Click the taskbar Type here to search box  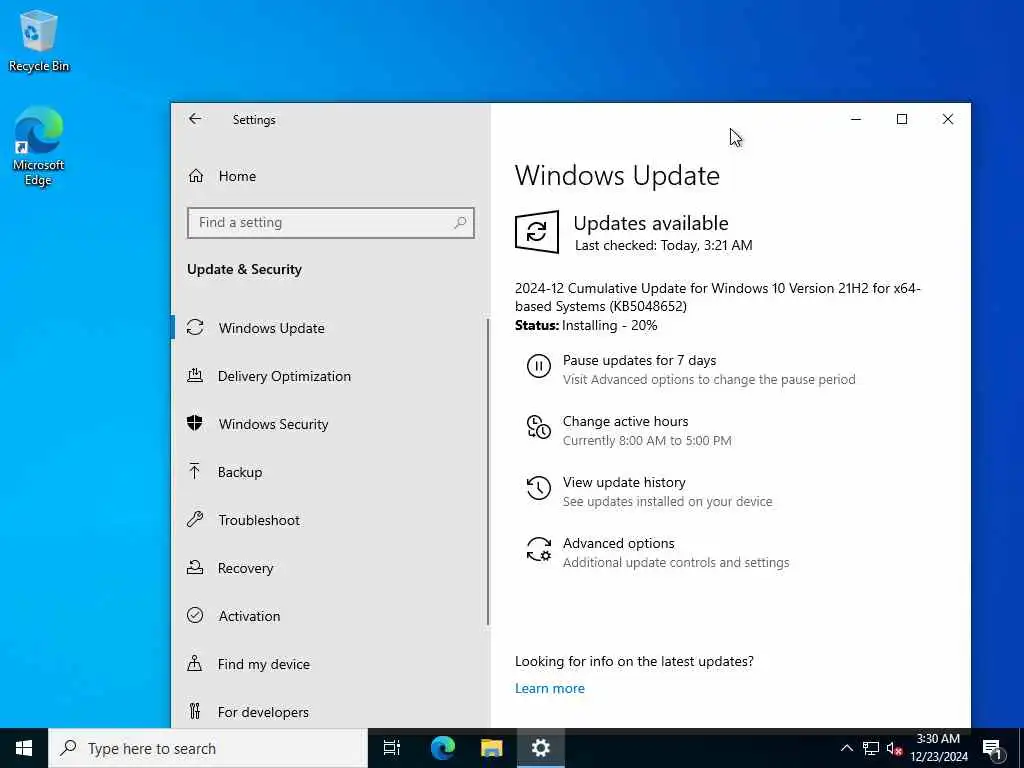pos(208,748)
